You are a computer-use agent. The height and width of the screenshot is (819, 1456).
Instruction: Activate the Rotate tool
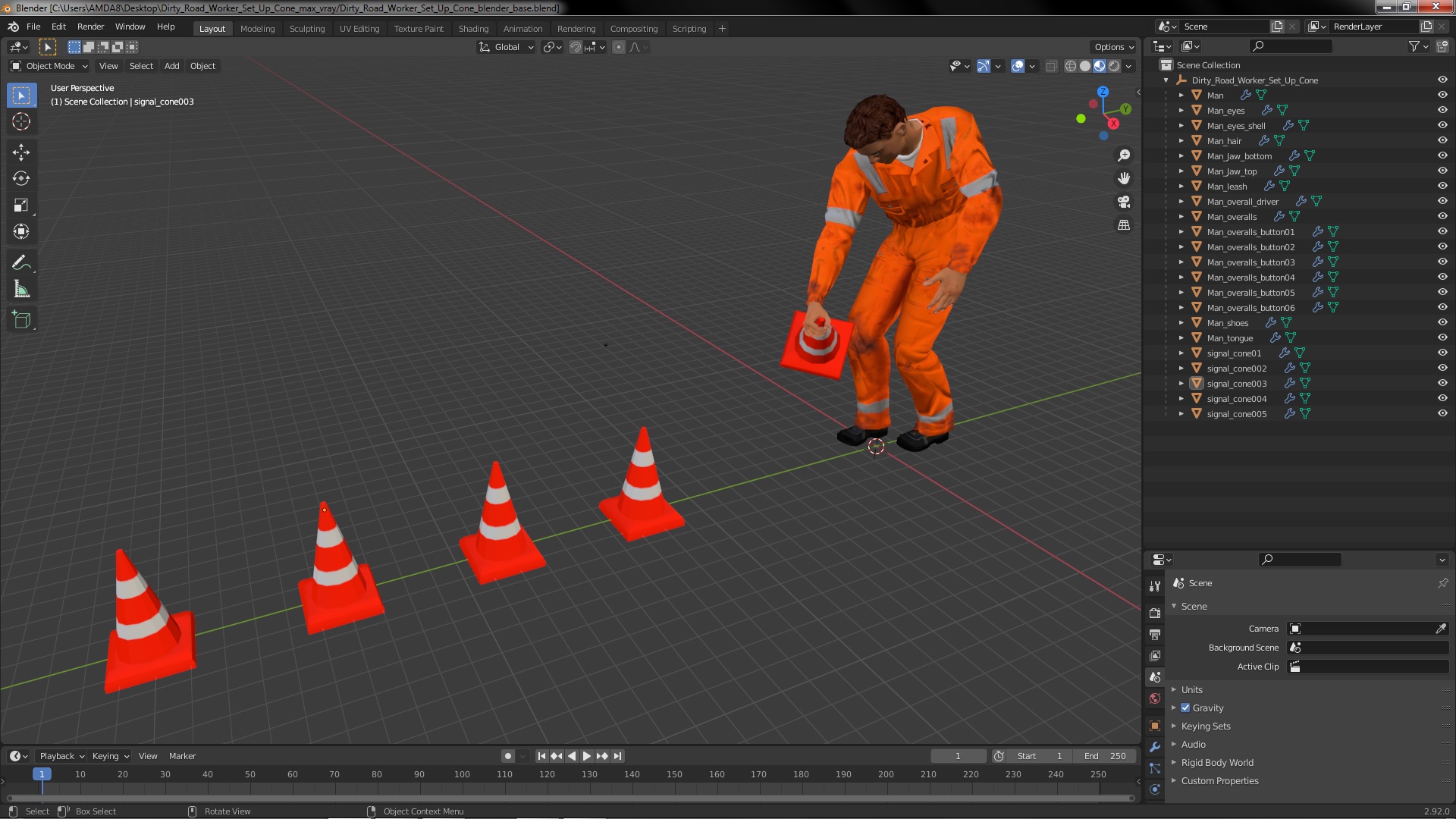click(x=21, y=179)
